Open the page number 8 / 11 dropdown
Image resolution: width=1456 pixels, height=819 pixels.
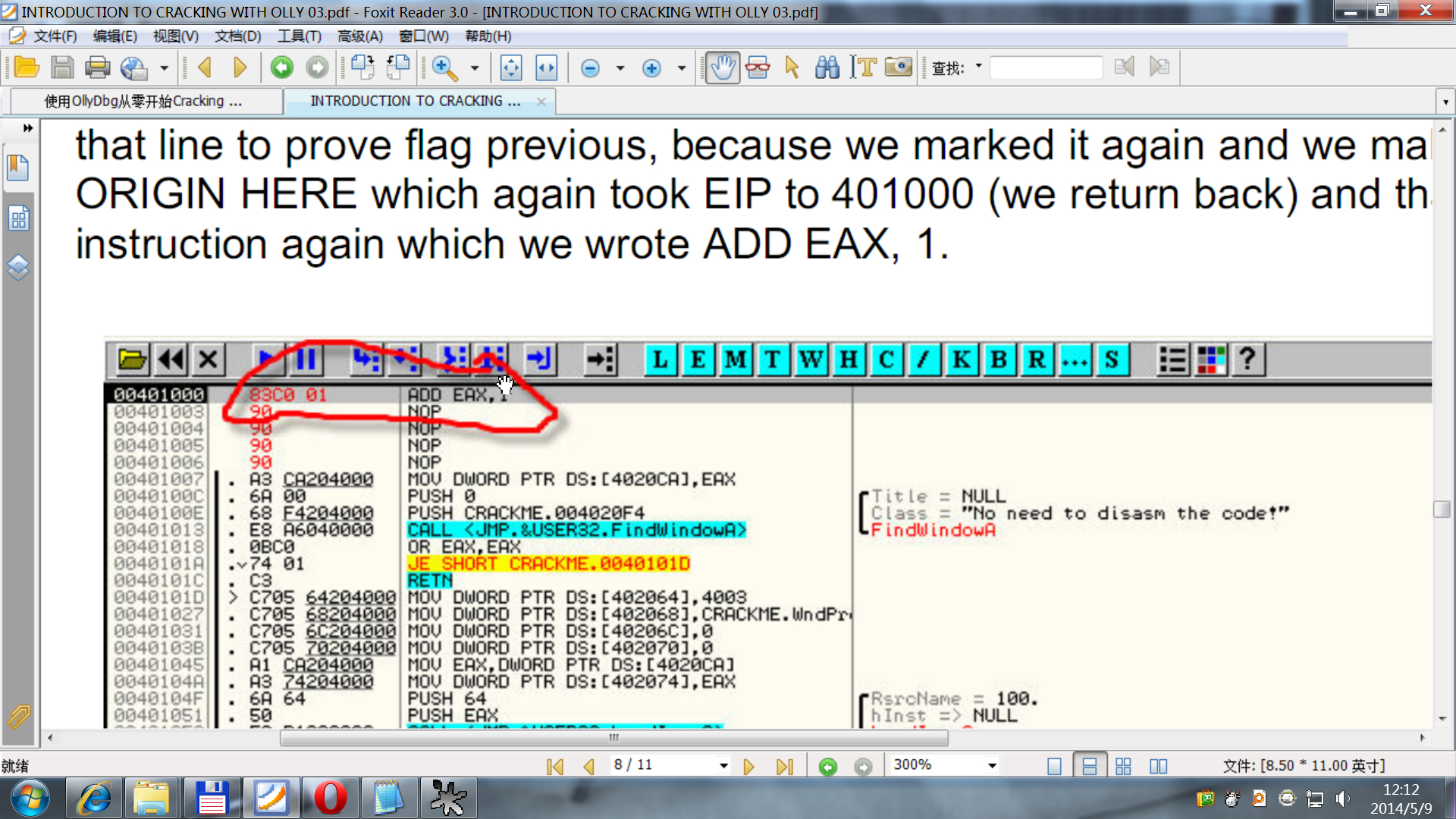[723, 766]
